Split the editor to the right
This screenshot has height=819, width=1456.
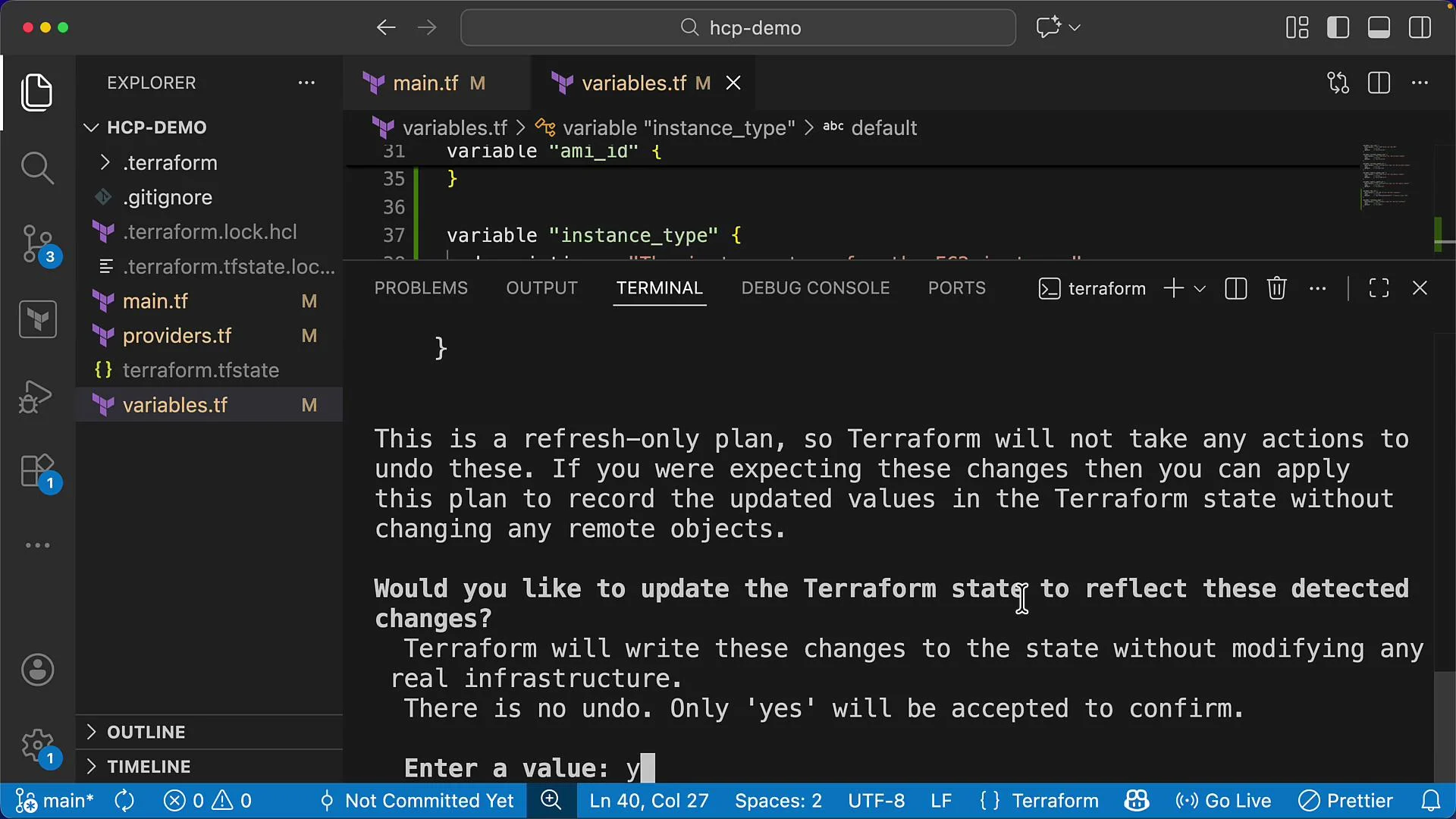1379,83
